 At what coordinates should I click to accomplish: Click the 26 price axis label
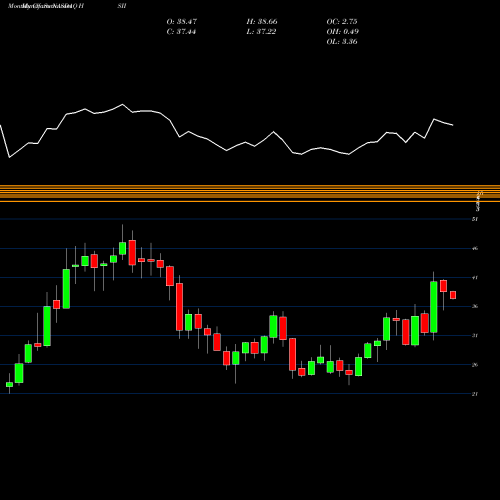tap(475, 365)
